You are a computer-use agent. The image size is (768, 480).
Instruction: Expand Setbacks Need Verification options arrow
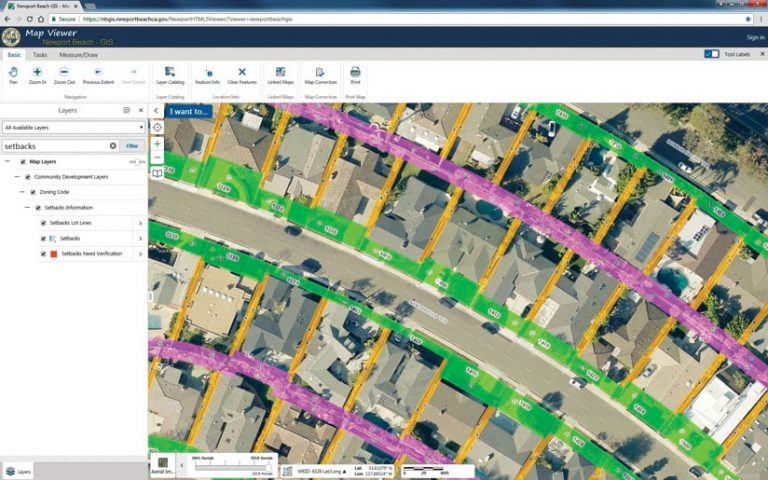click(141, 254)
